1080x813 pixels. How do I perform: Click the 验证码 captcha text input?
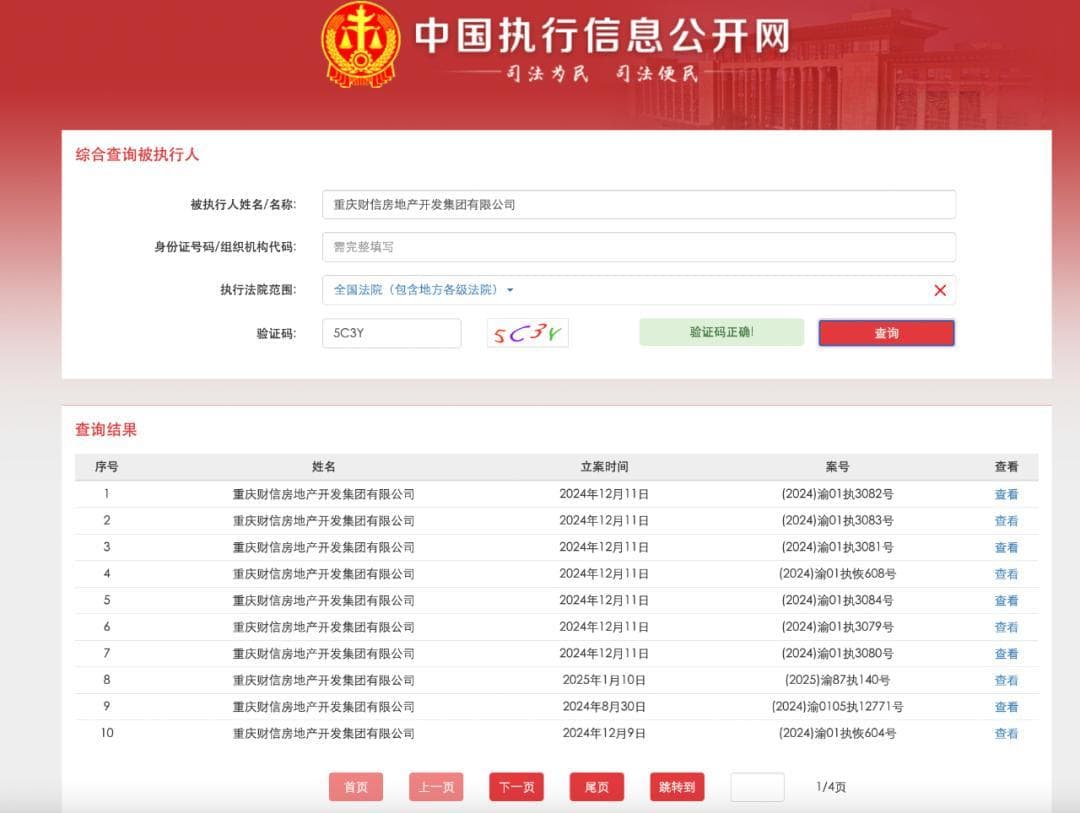tap(391, 333)
